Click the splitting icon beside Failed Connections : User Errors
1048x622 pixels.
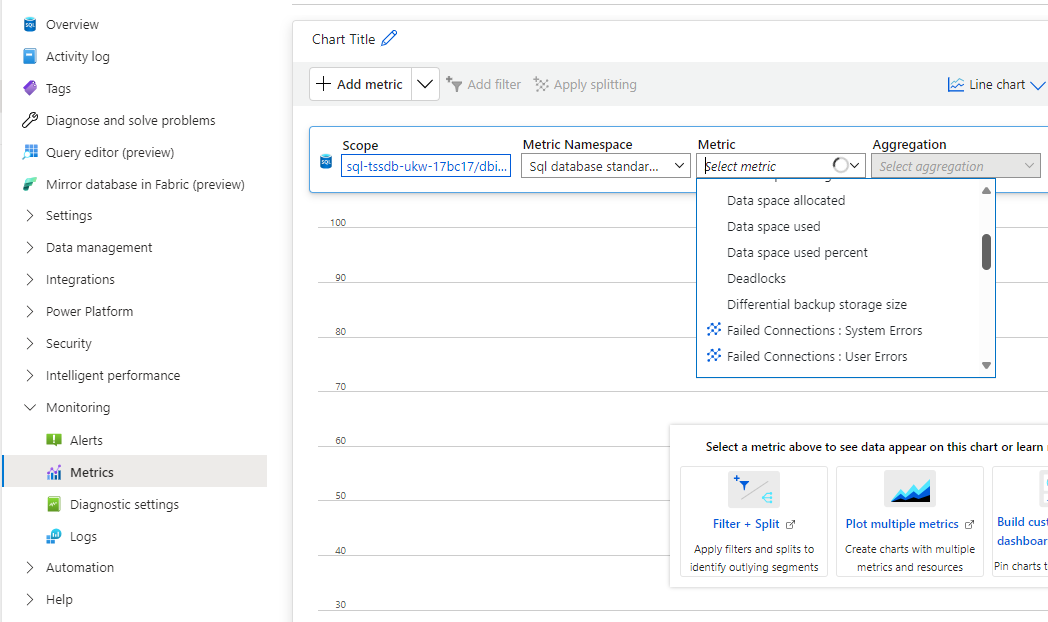tap(714, 355)
